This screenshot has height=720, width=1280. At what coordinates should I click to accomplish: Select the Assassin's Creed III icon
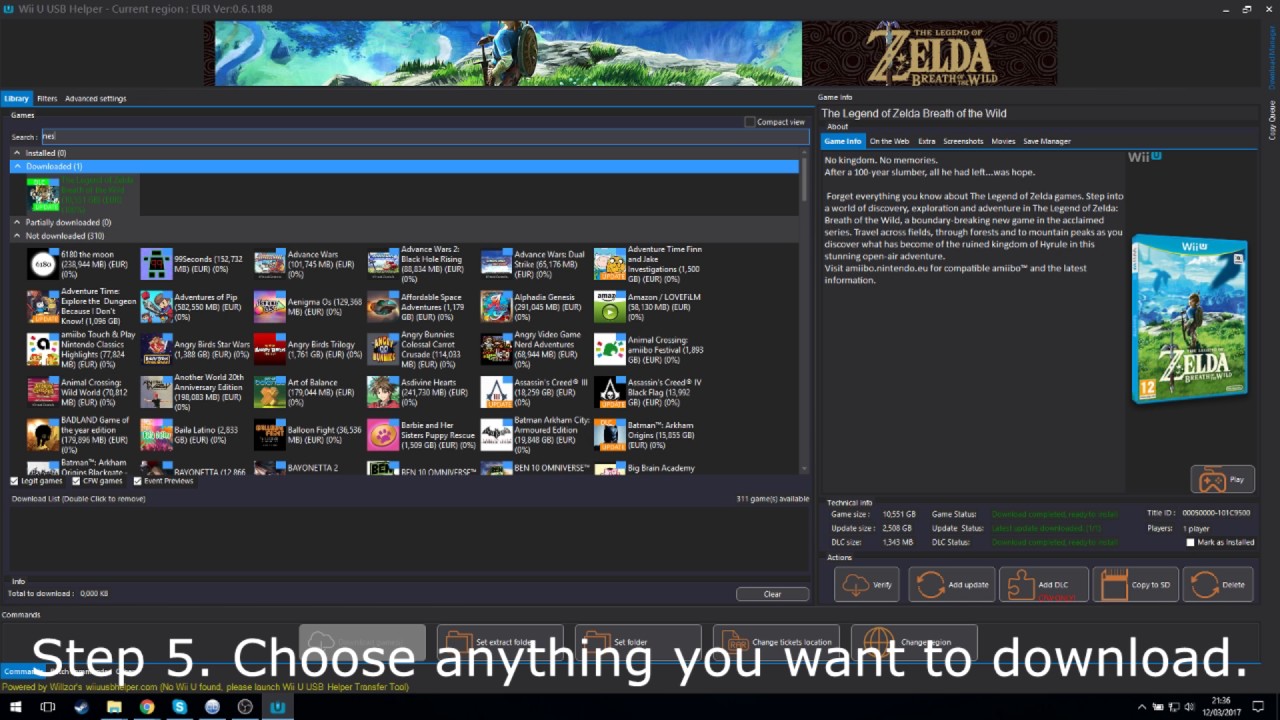click(497, 392)
